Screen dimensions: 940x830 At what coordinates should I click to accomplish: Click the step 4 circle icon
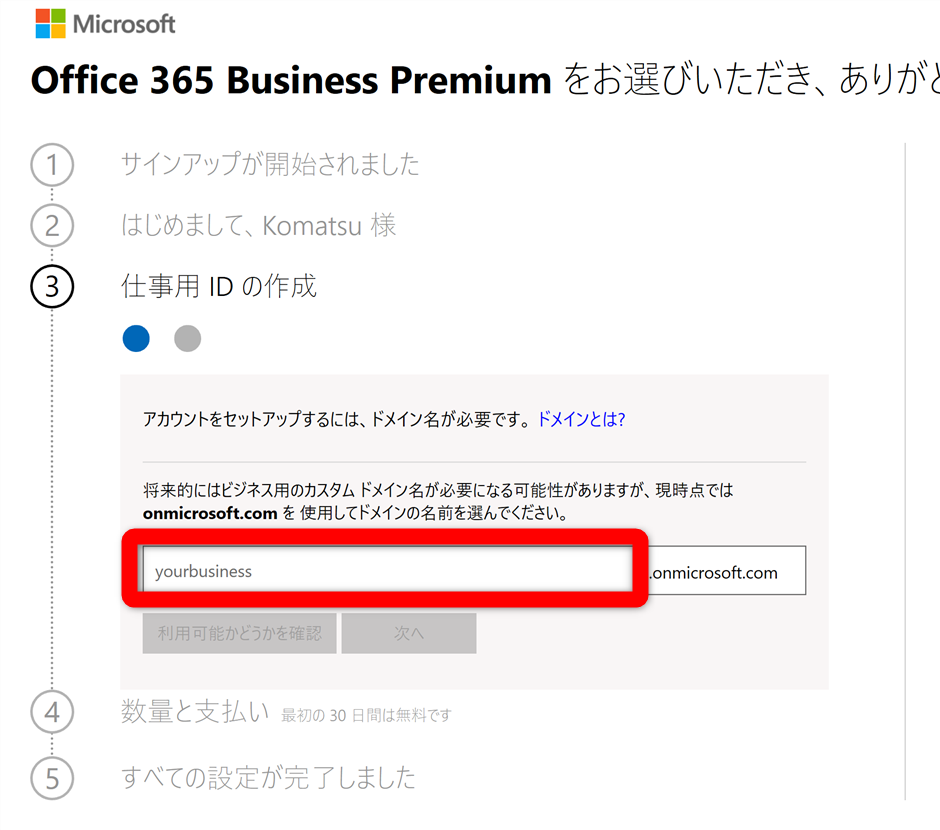tap(52, 713)
